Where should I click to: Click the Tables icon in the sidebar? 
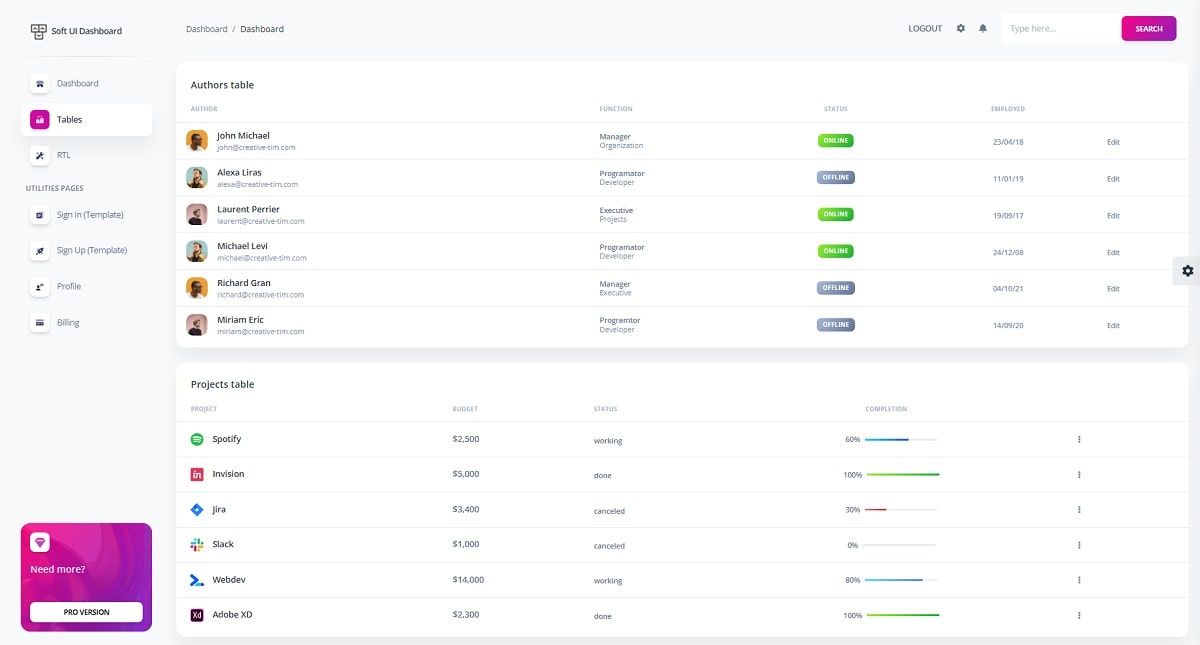(x=40, y=119)
